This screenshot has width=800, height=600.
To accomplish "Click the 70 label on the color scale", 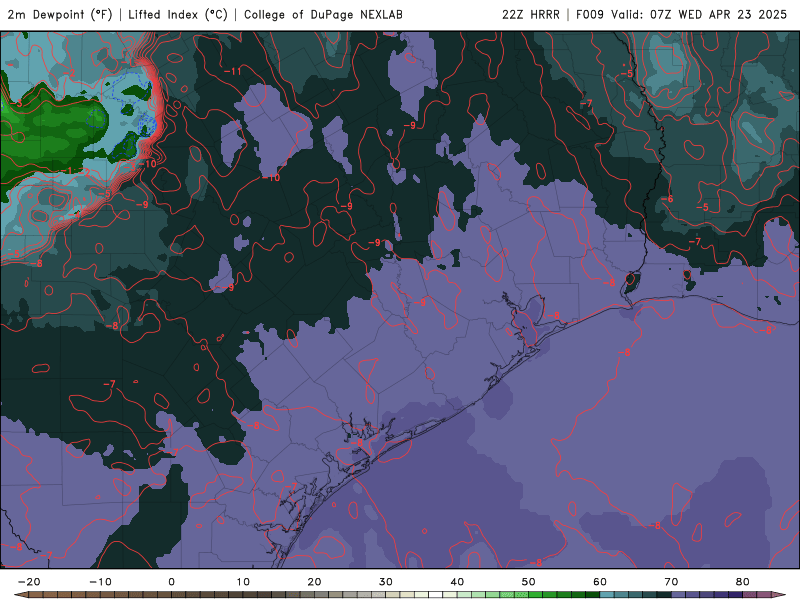I will [x=671, y=582].
